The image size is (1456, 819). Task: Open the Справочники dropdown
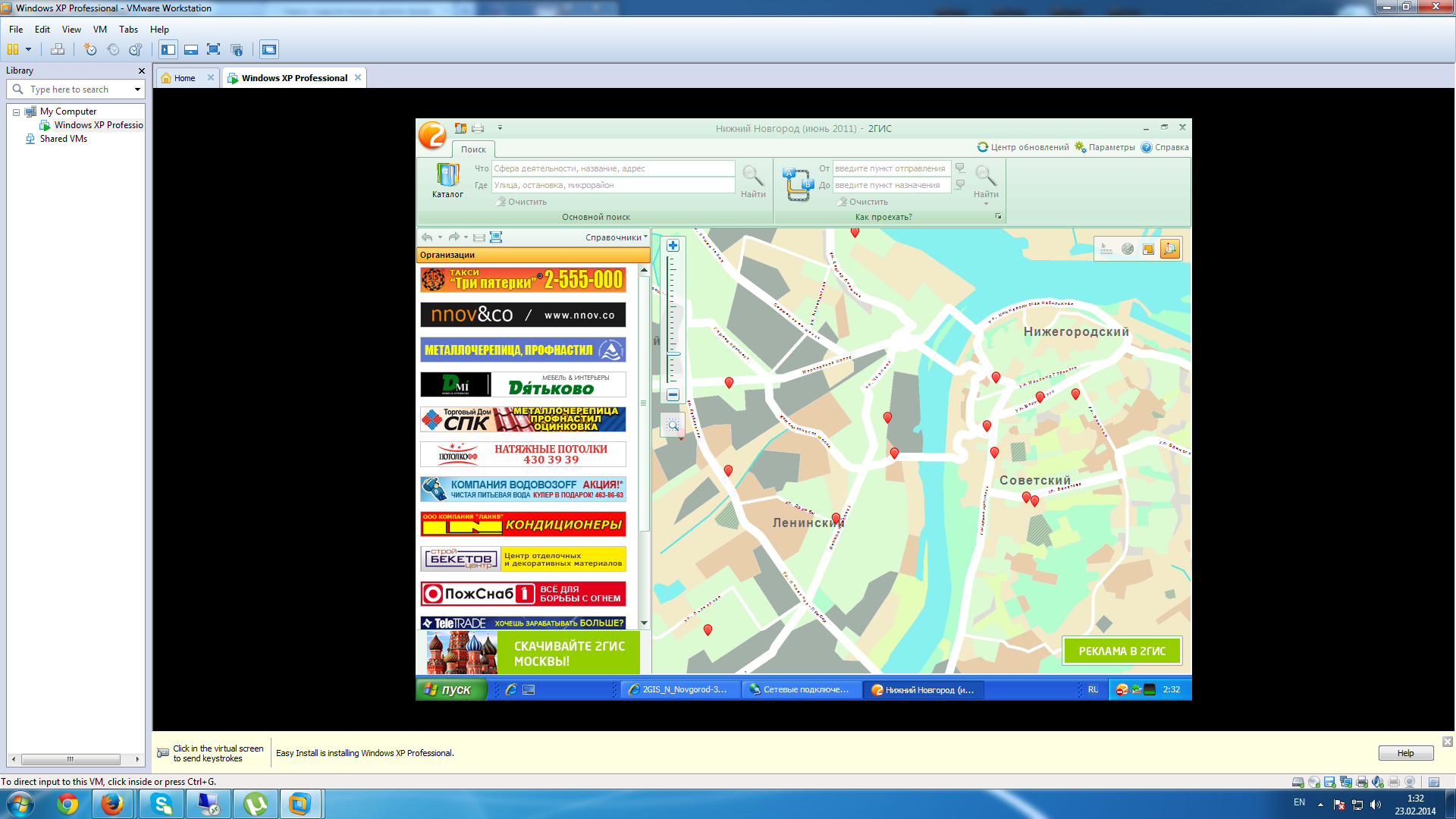[617, 237]
